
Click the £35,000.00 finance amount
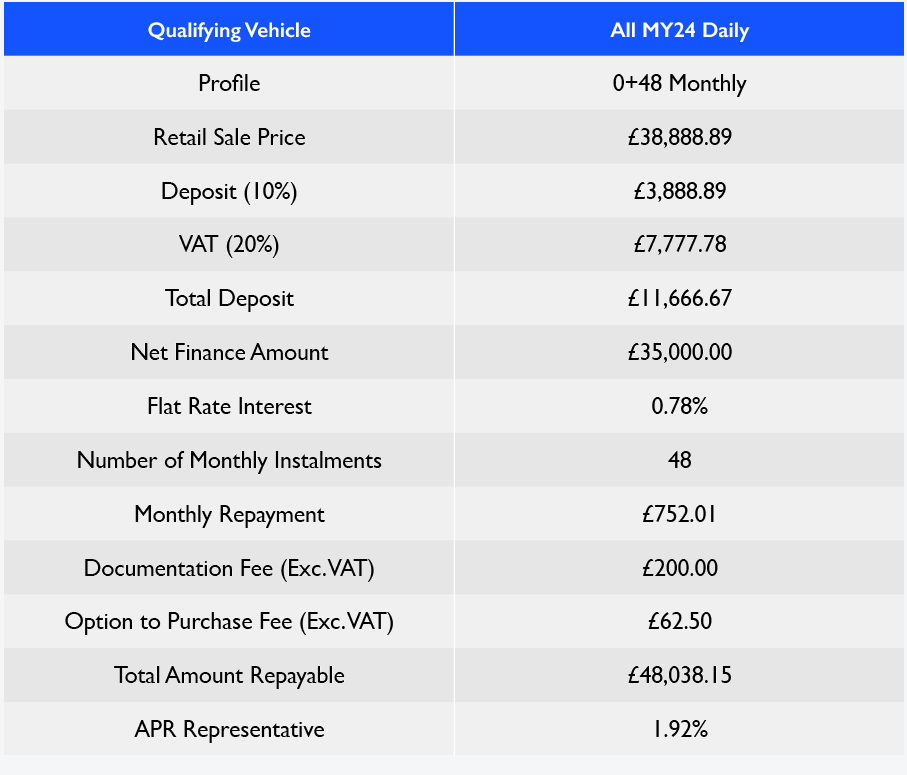pos(679,352)
